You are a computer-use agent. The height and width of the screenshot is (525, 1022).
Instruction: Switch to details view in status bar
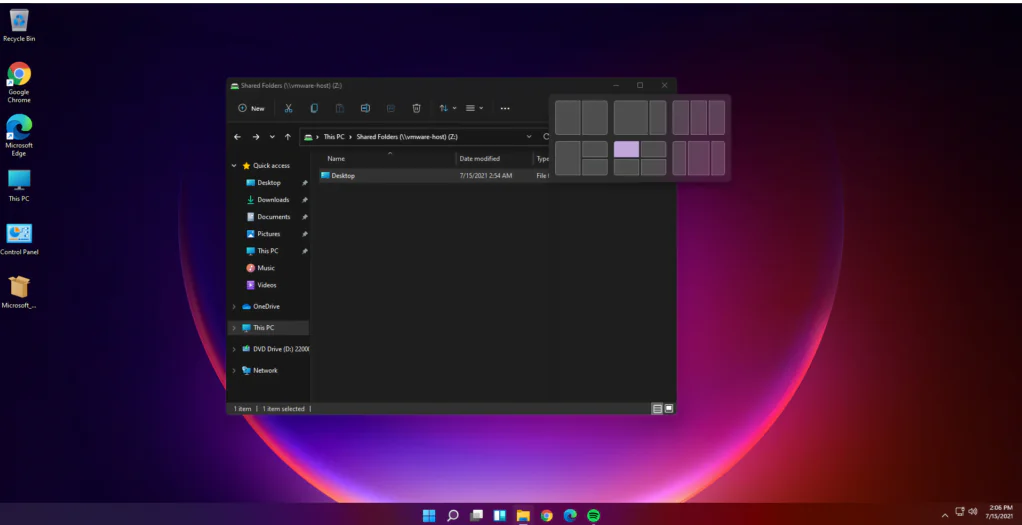point(657,409)
